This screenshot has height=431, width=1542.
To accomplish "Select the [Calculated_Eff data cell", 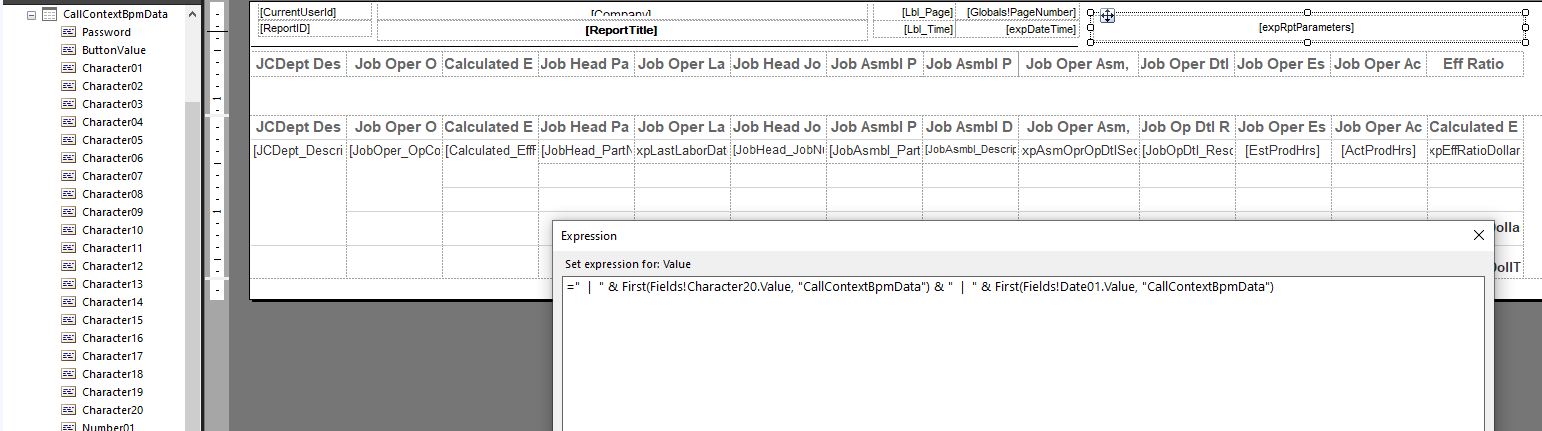I will [490, 151].
